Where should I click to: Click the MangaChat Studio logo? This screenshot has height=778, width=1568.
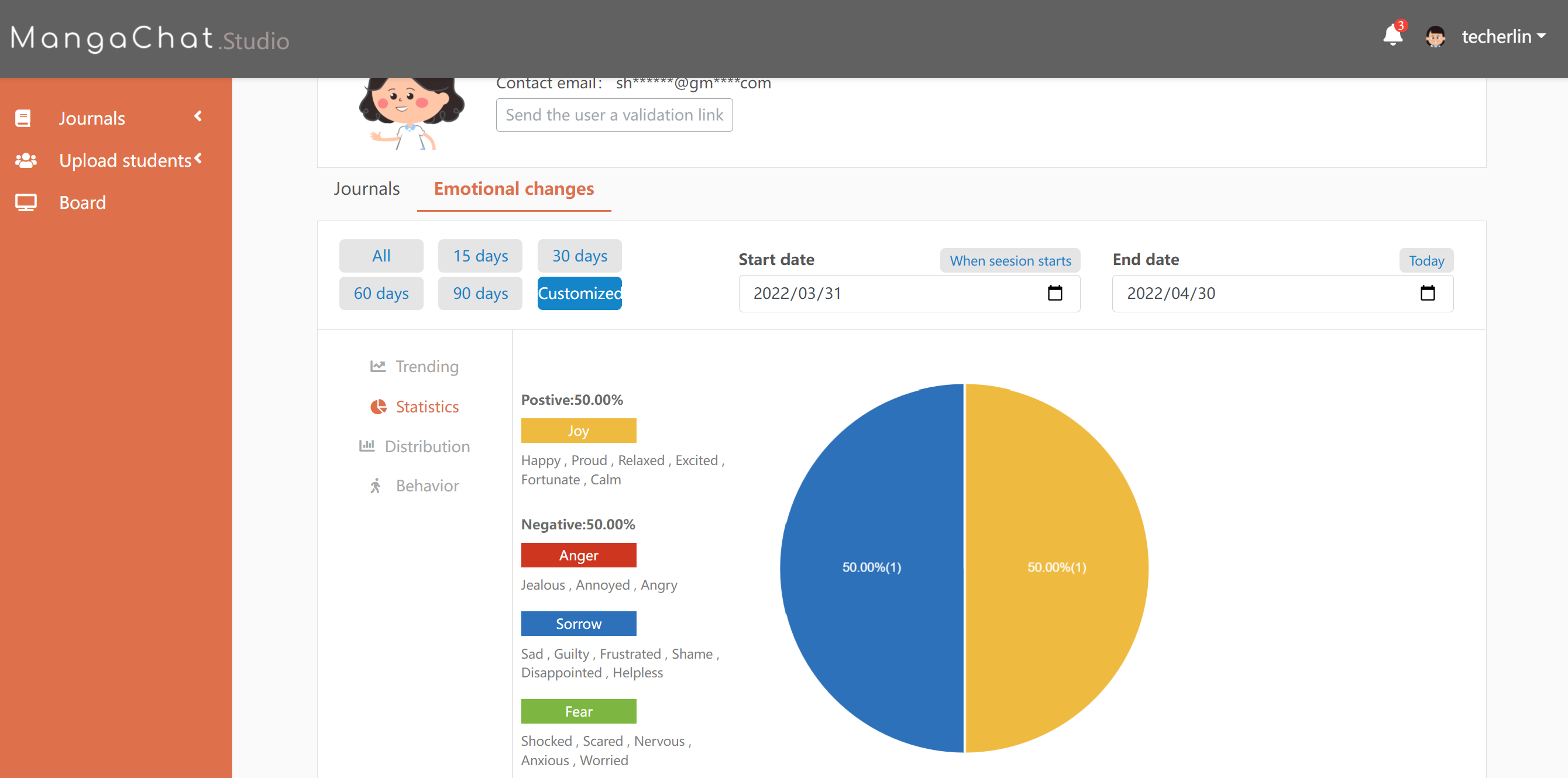(150, 39)
